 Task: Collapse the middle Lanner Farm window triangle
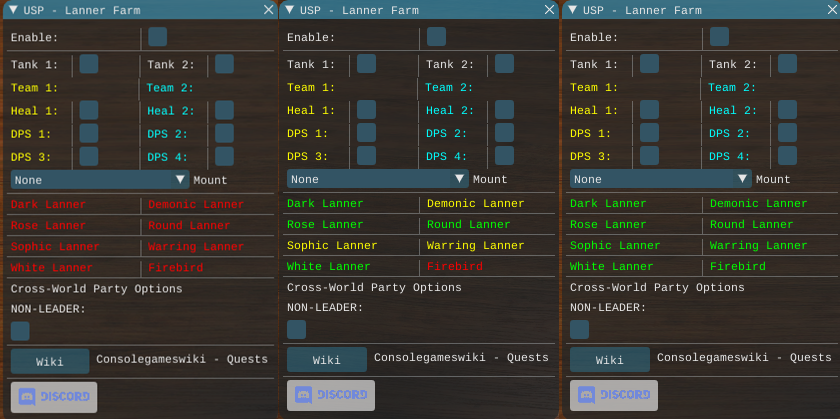(x=290, y=9)
